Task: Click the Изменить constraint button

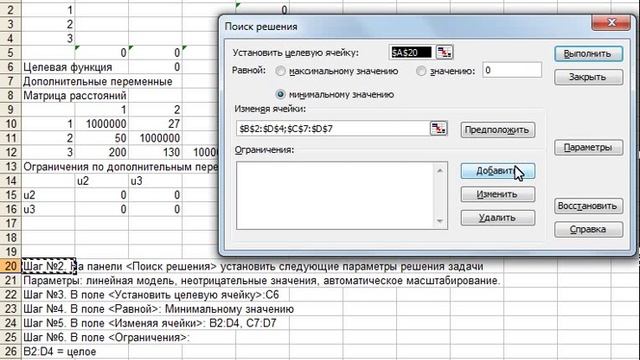Action: click(498, 194)
